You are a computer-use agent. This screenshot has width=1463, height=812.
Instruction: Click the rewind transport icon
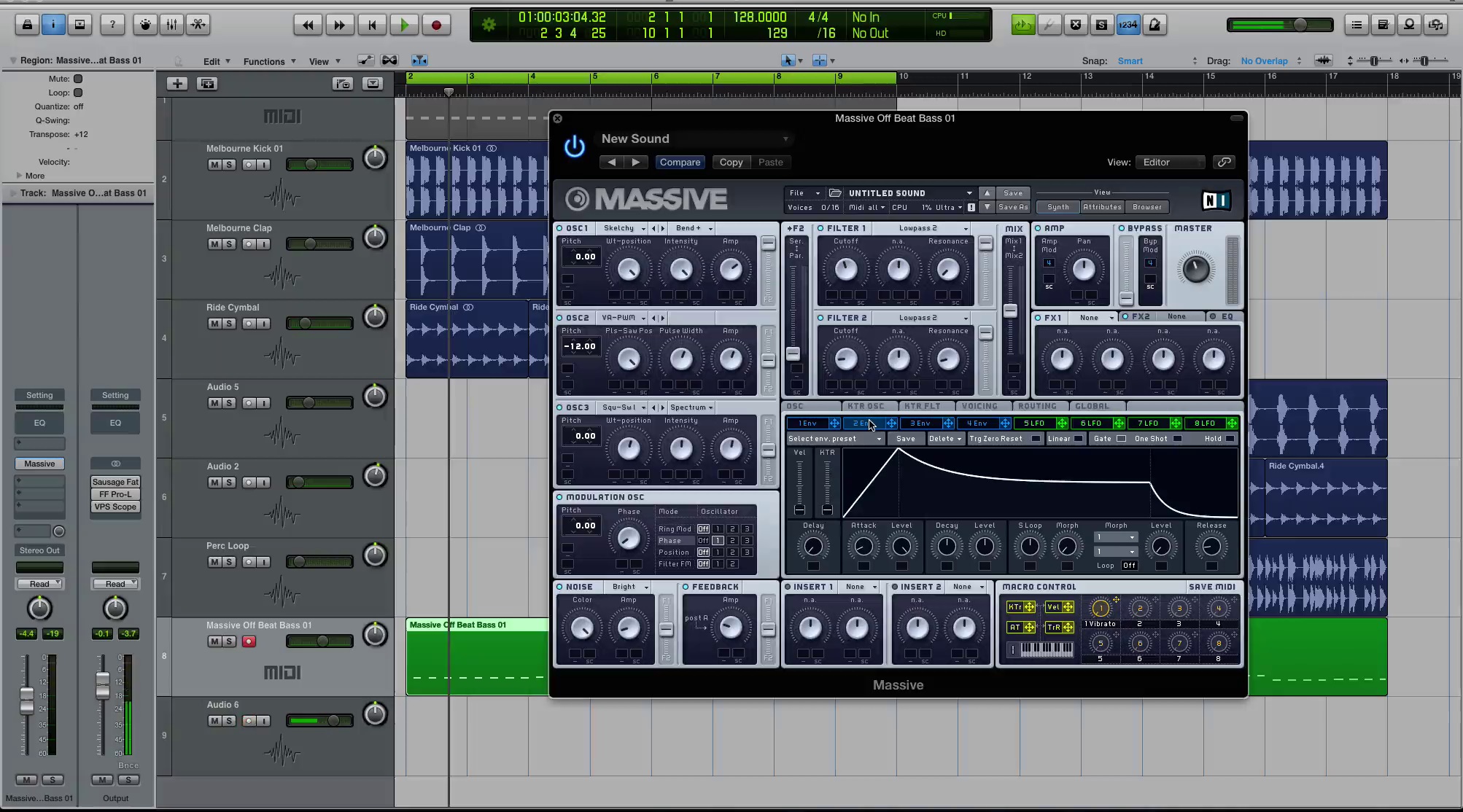click(308, 25)
